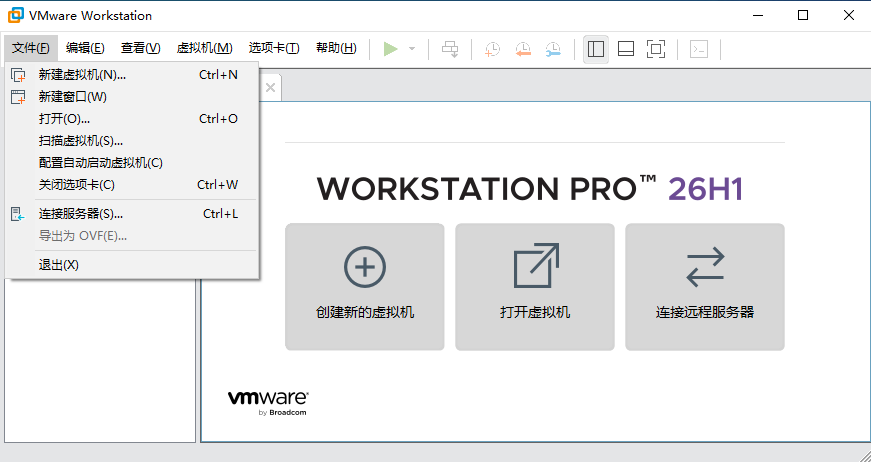Screen dimensions: 871x462
Task: Choose 扫描虚拟机(S)... menu entry
Action: (x=132, y=140)
